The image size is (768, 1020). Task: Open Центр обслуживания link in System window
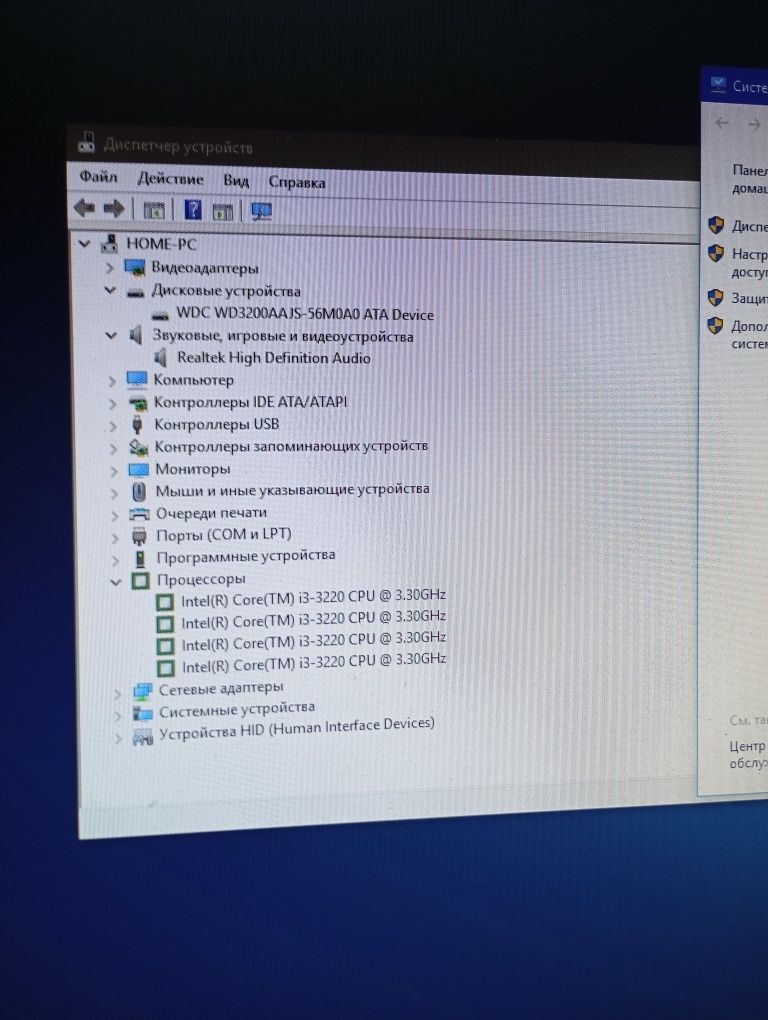point(748,754)
